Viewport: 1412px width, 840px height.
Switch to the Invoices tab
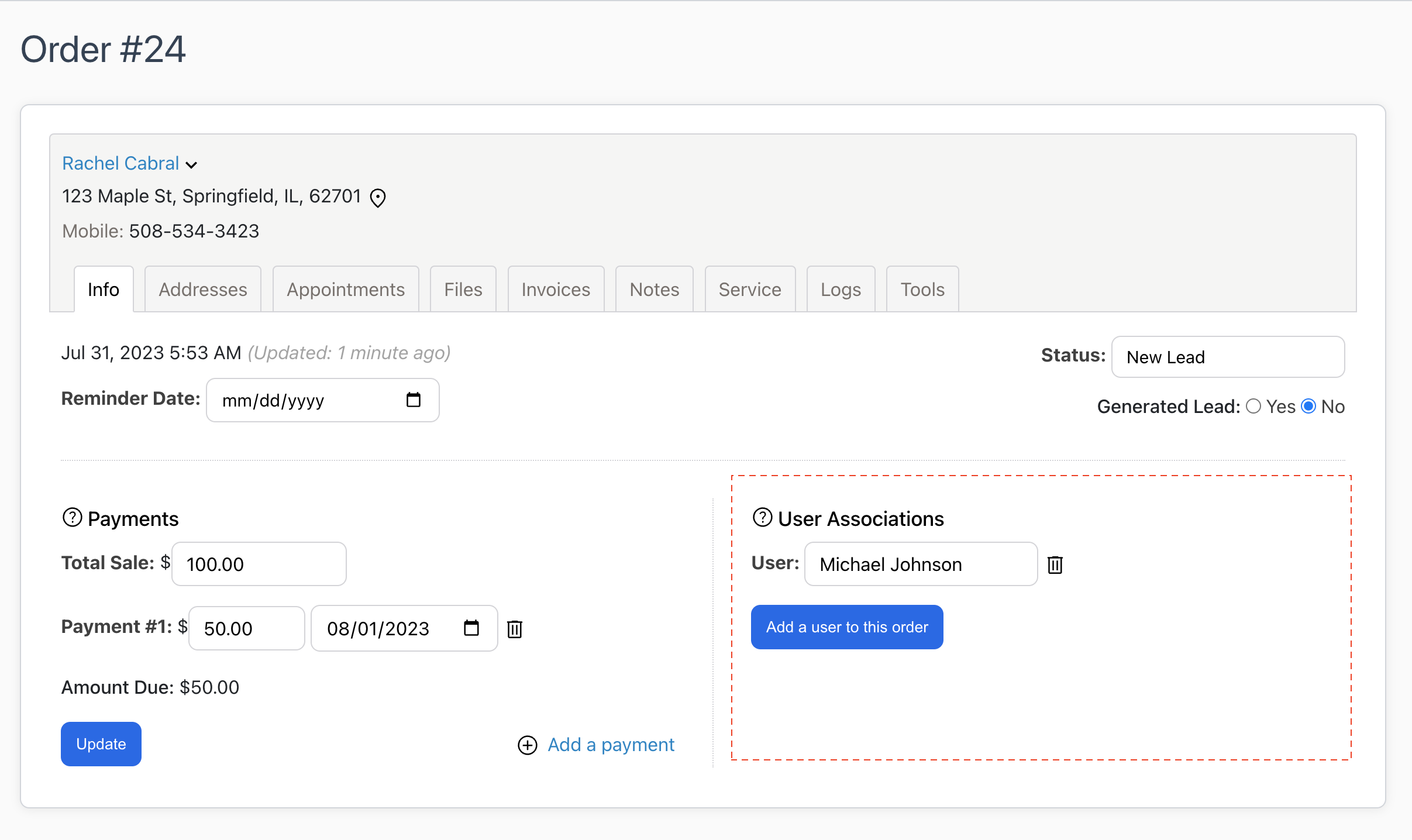click(x=556, y=289)
